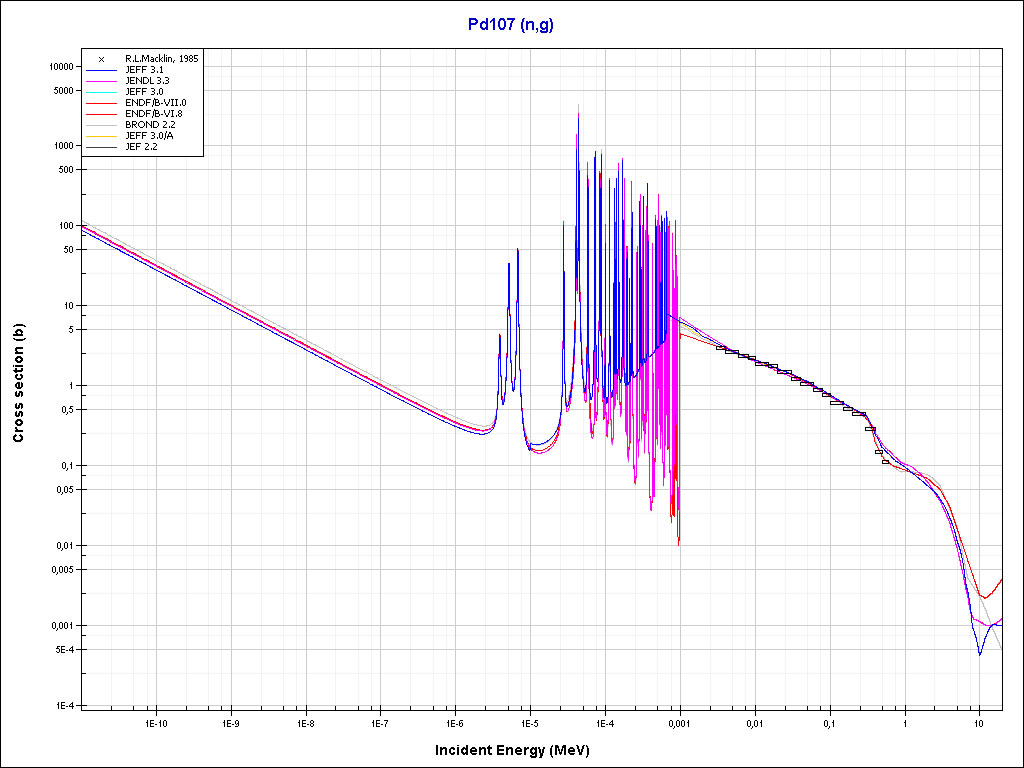Click the gray BROND 2.2 line swatch

[102, 125]
